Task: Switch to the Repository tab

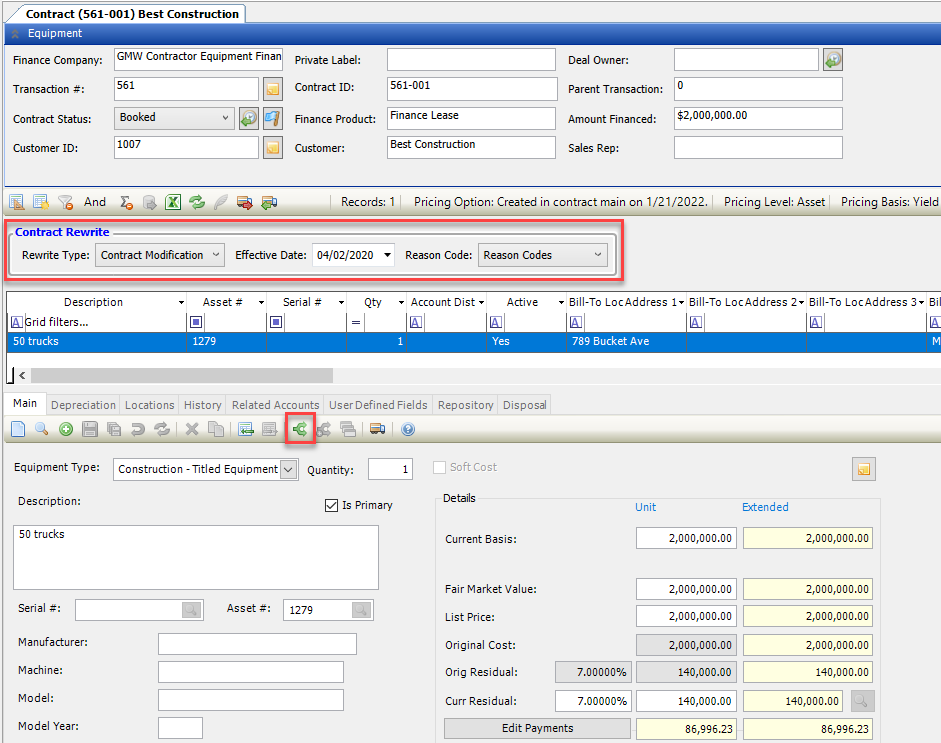Action: pos(466,405)
